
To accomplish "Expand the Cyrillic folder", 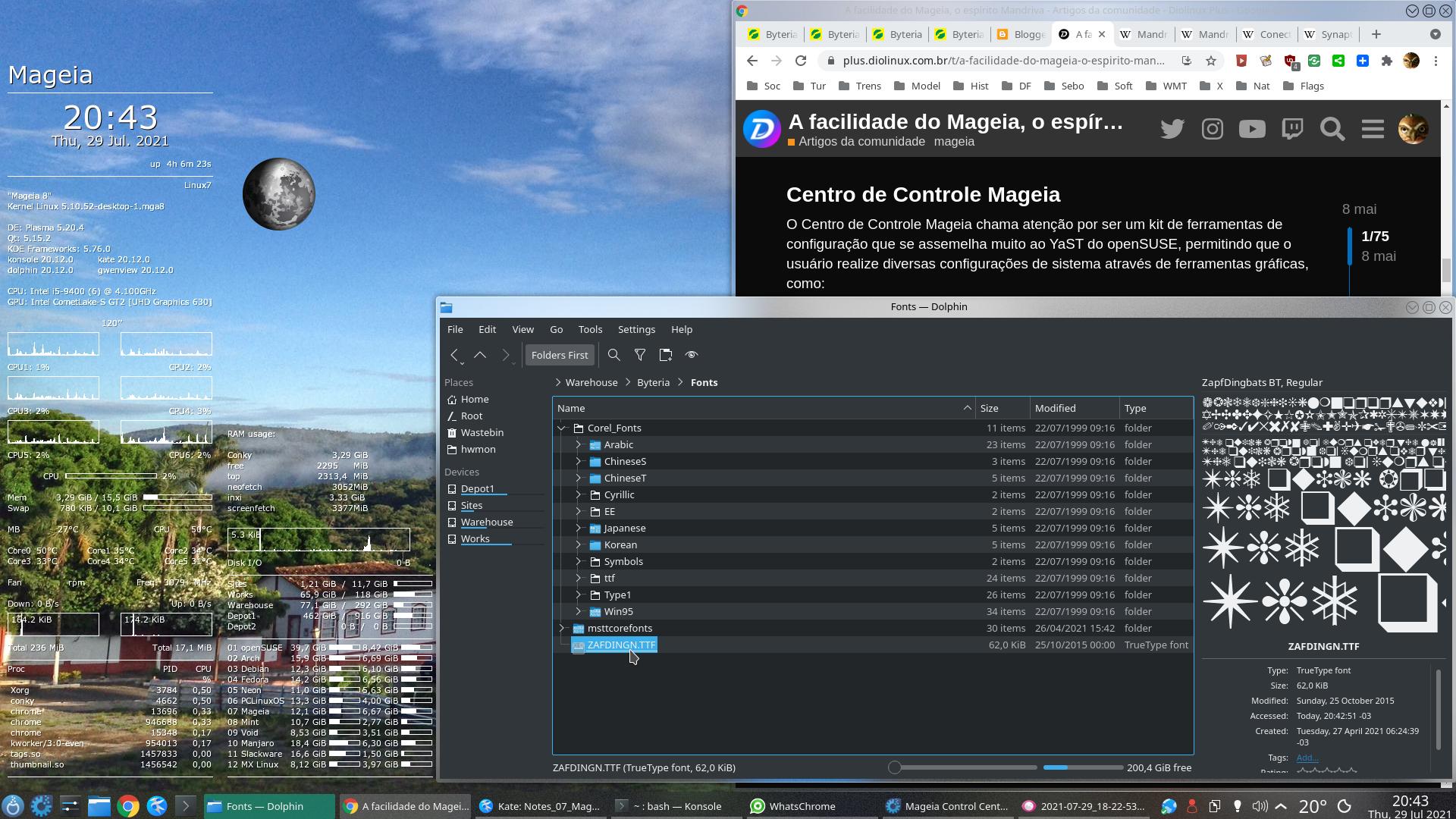I will point(579,495).
